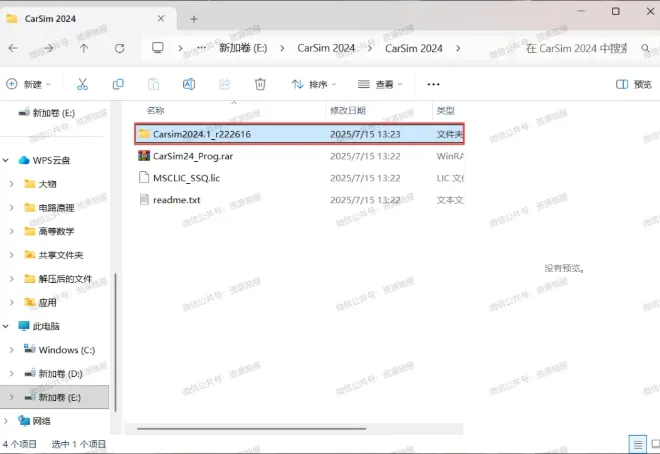Expand the 网络 network node

pyautogui.click(x=6, y=421)
